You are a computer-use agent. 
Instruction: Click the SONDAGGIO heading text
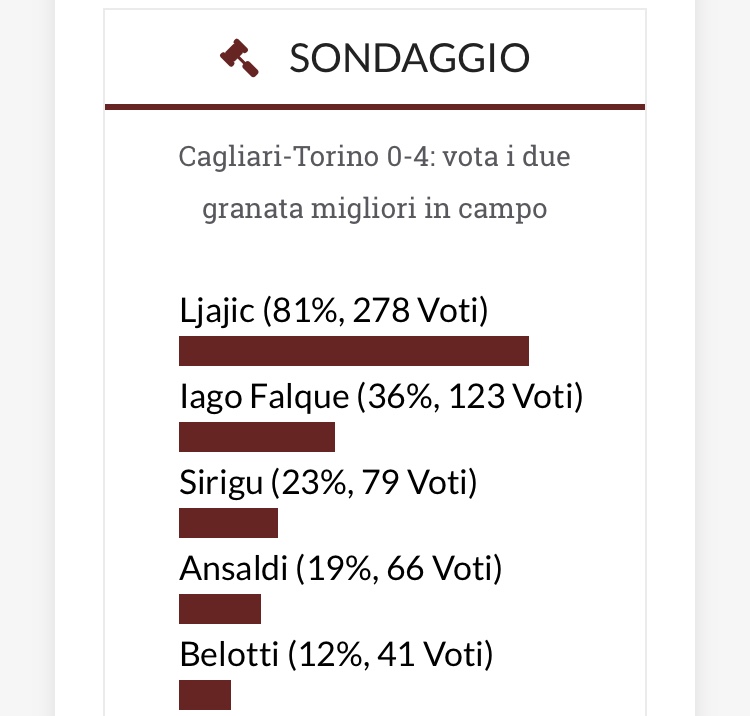coord(409,59)
